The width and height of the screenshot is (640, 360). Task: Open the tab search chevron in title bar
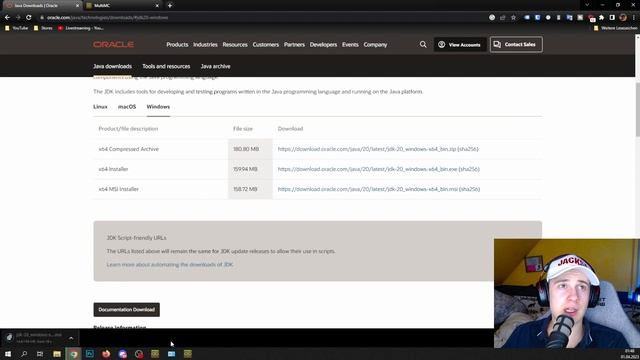(587, 5)
